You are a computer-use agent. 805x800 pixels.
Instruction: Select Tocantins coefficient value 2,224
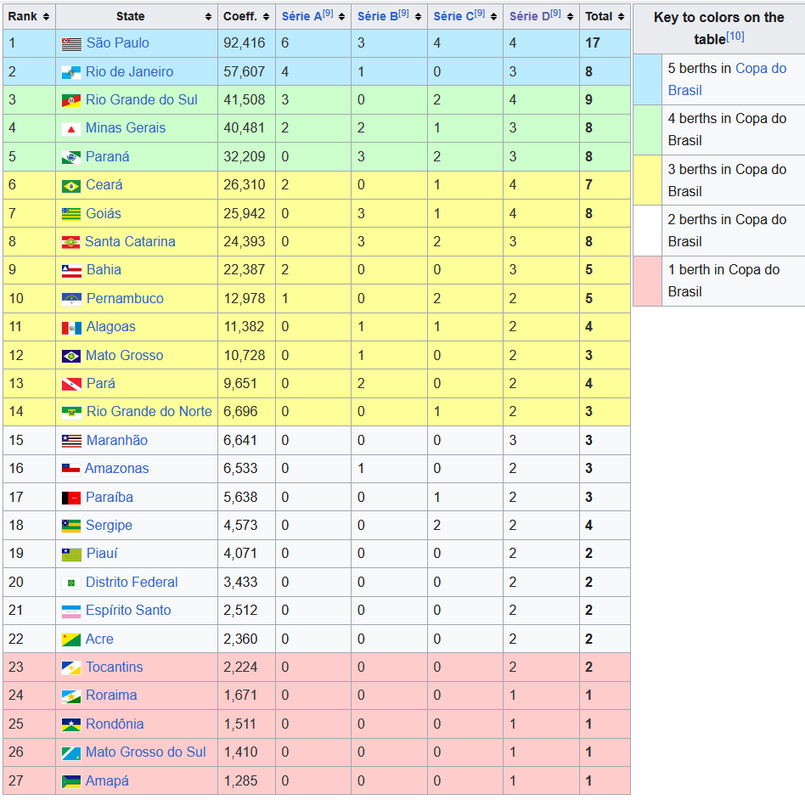coord(240,668)
